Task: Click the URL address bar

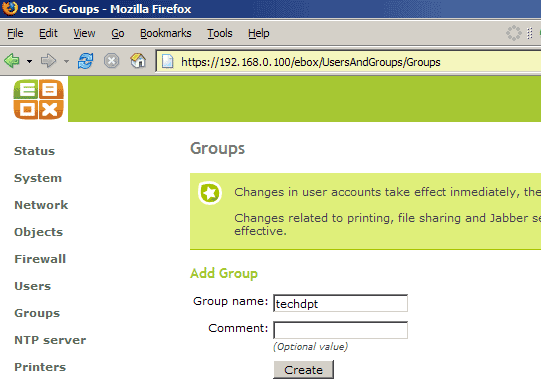Action: point(348,62)
